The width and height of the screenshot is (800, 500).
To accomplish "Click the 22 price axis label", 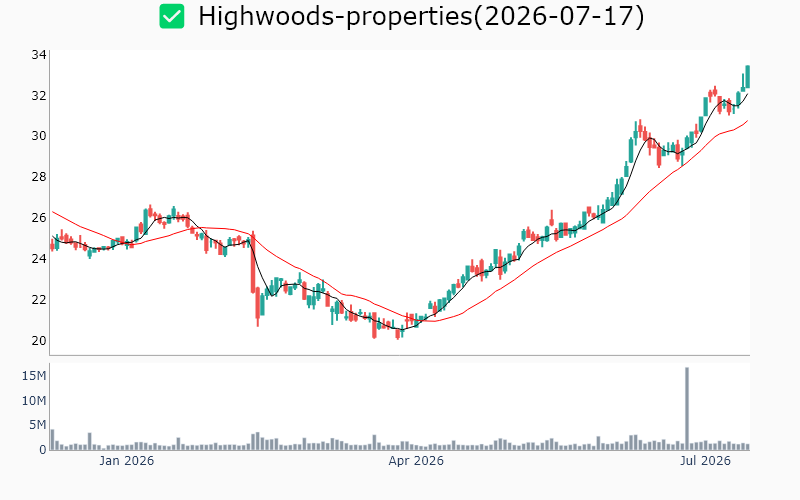I will point(39,299).
